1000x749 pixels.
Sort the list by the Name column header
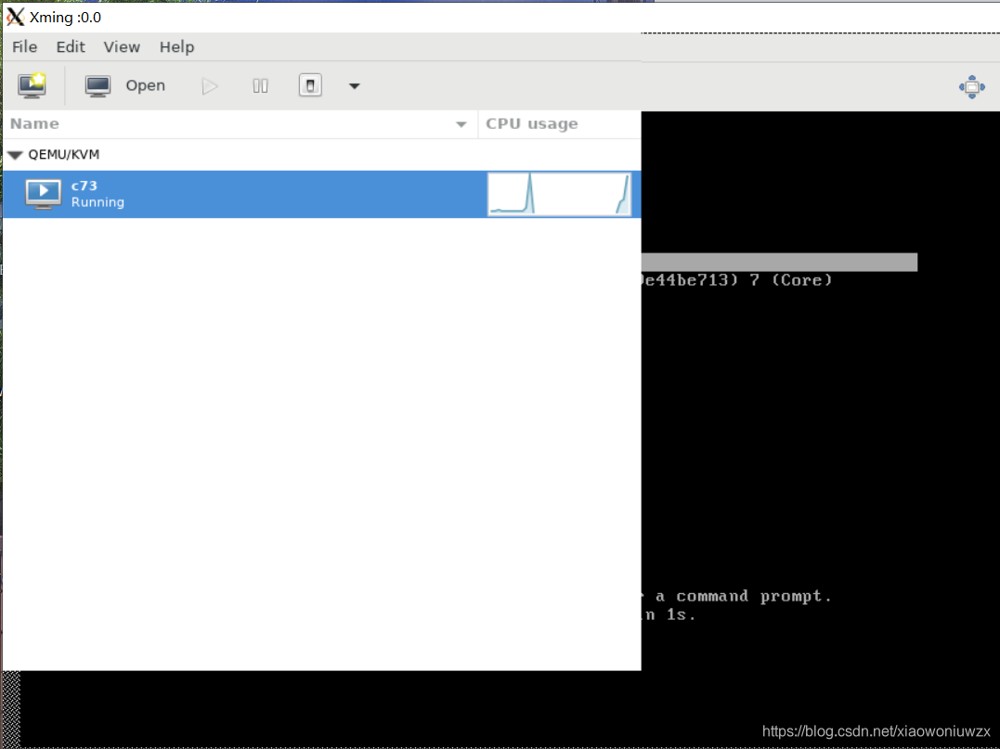(x=240, y=124)
